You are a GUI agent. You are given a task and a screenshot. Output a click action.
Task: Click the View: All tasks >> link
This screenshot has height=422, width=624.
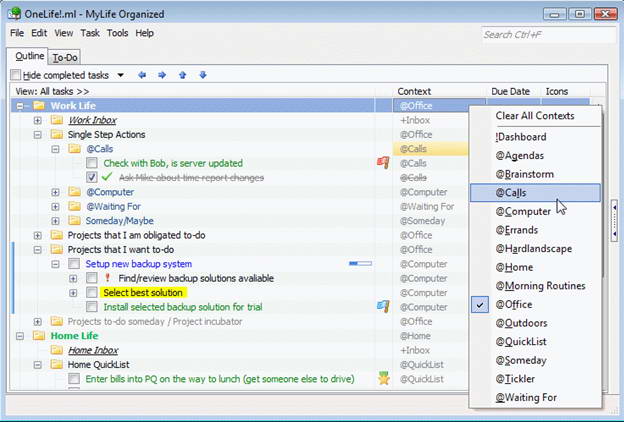point(52,91)
